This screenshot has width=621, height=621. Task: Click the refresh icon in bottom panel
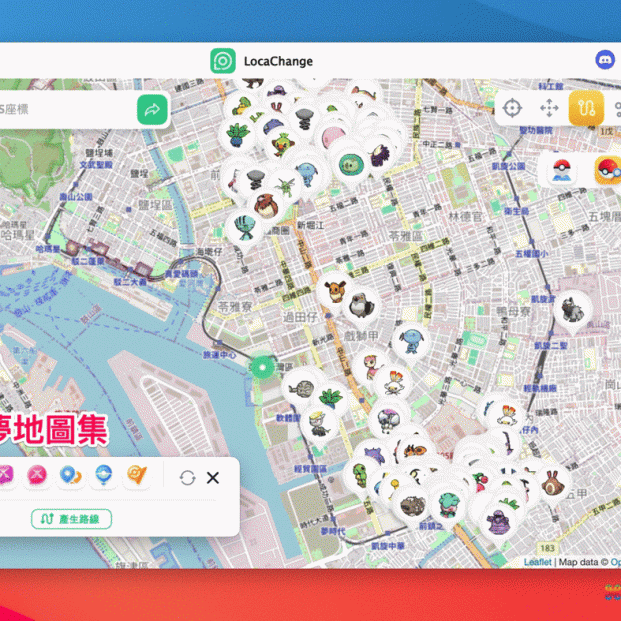187,477
